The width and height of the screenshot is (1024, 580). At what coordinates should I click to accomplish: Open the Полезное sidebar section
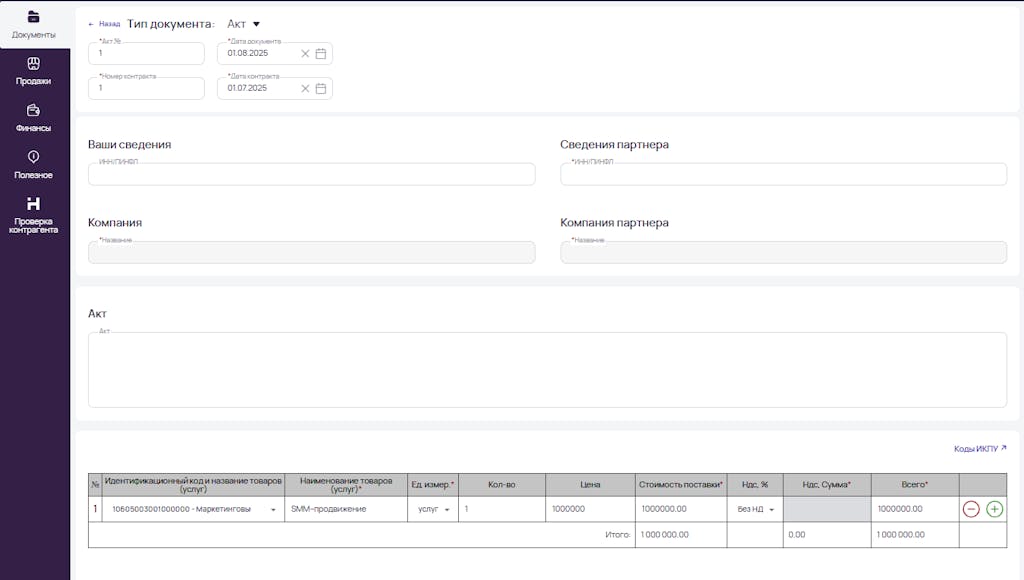pos(33,165)
